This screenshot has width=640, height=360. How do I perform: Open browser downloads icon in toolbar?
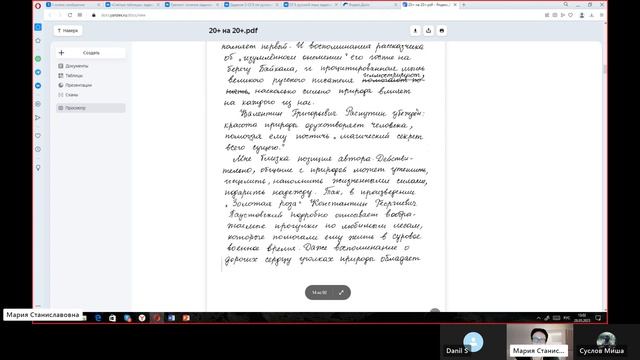[x=592, y=15]
